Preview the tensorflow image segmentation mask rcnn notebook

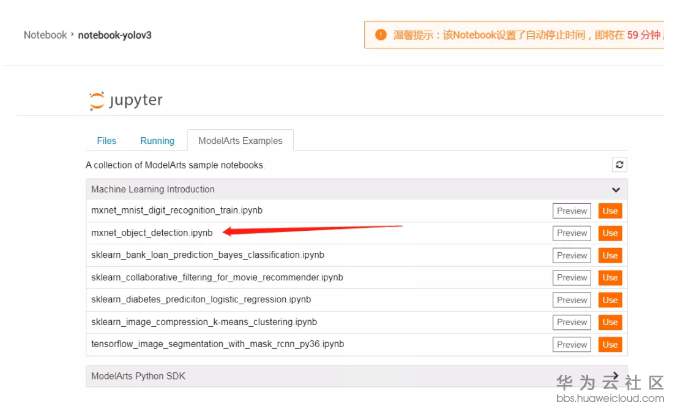coord(572,345)
